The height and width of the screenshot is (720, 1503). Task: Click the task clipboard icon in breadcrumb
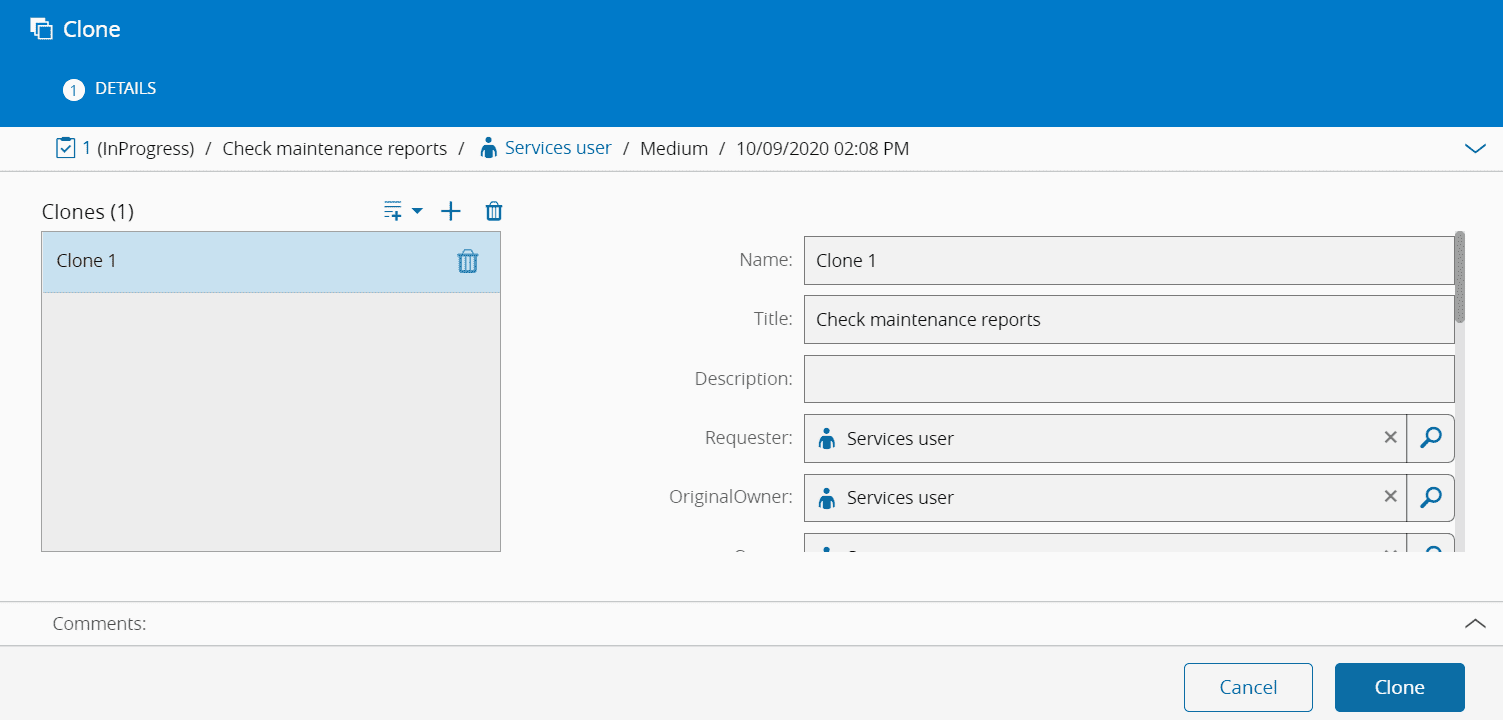(65, 149)
